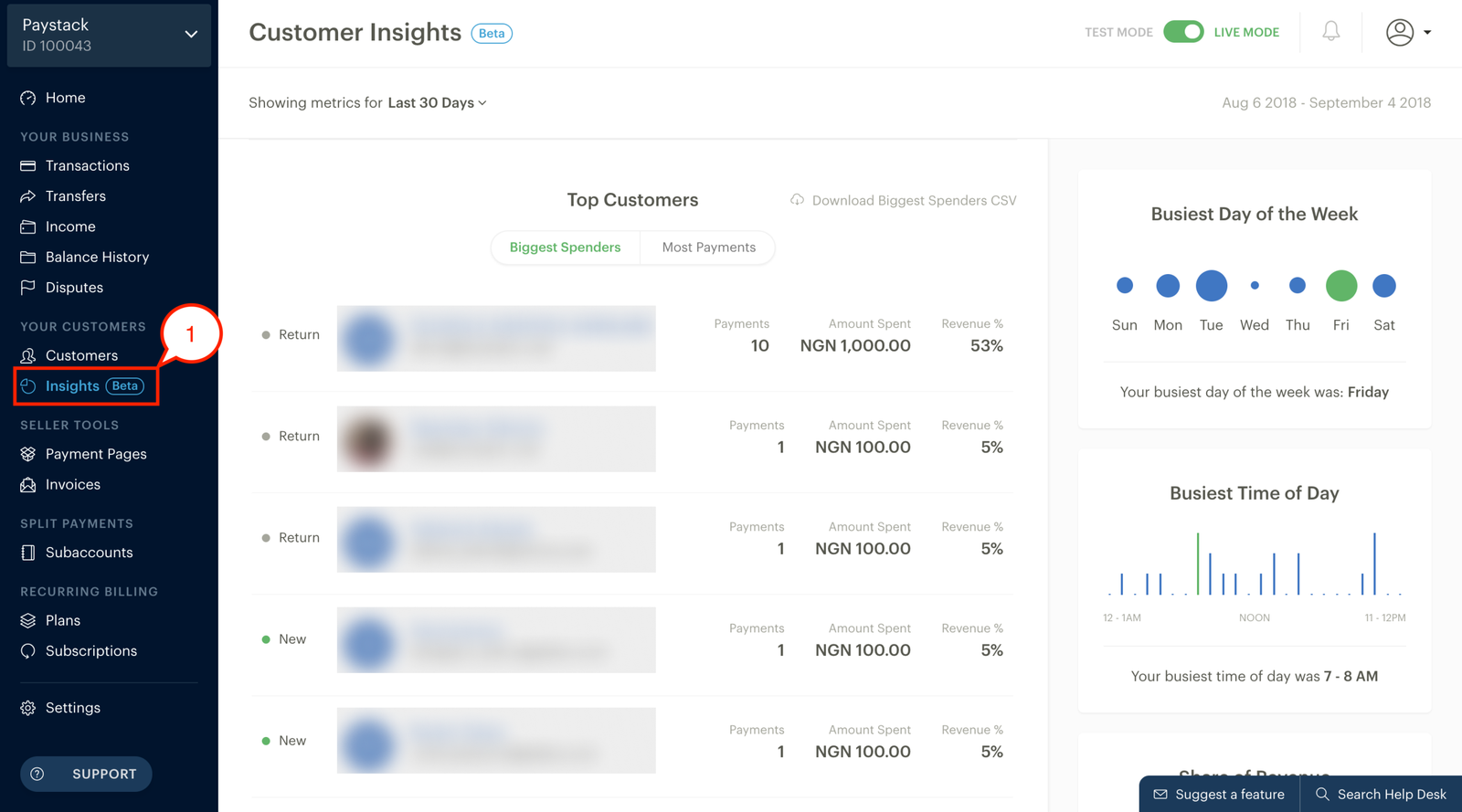The image size is (1462, 812).
Task: Click the Beta badge beside Customer Insights
Action: [x=492, y=34]
